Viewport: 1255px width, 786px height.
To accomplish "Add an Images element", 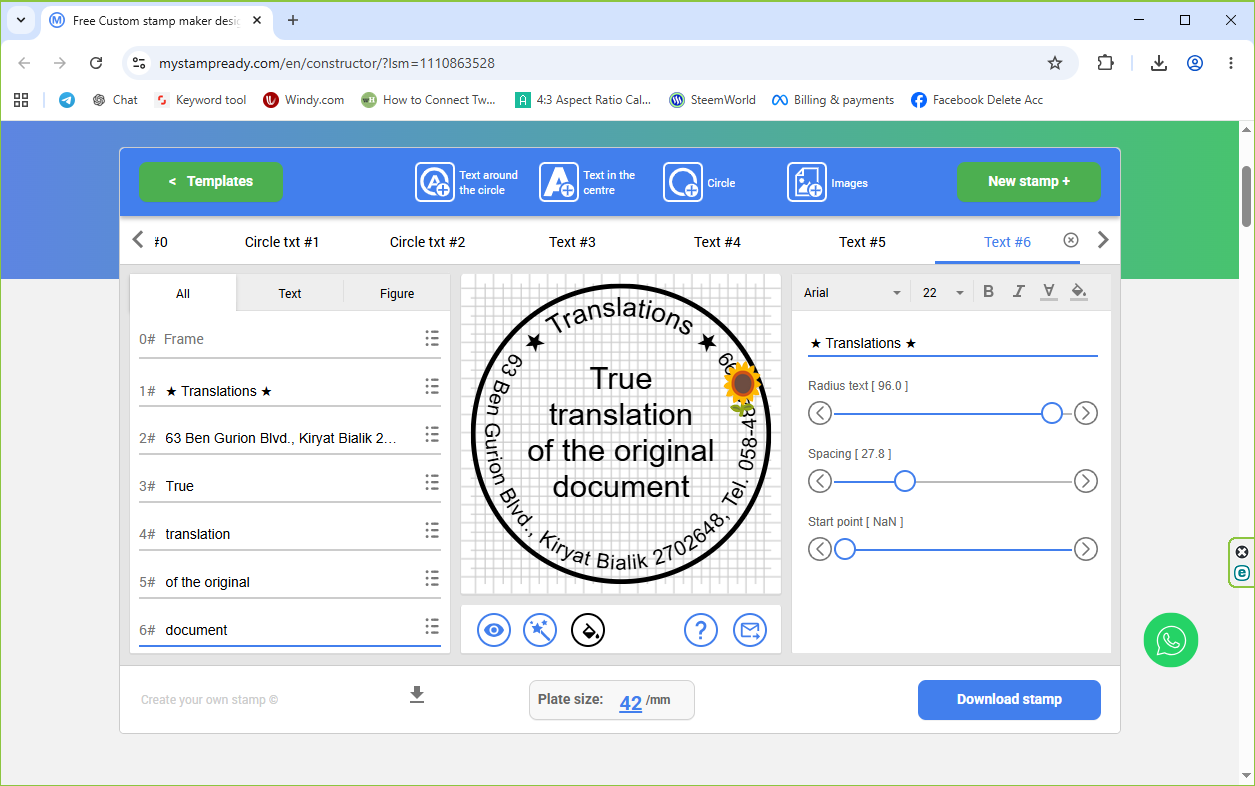I will (x=828, y=182).
